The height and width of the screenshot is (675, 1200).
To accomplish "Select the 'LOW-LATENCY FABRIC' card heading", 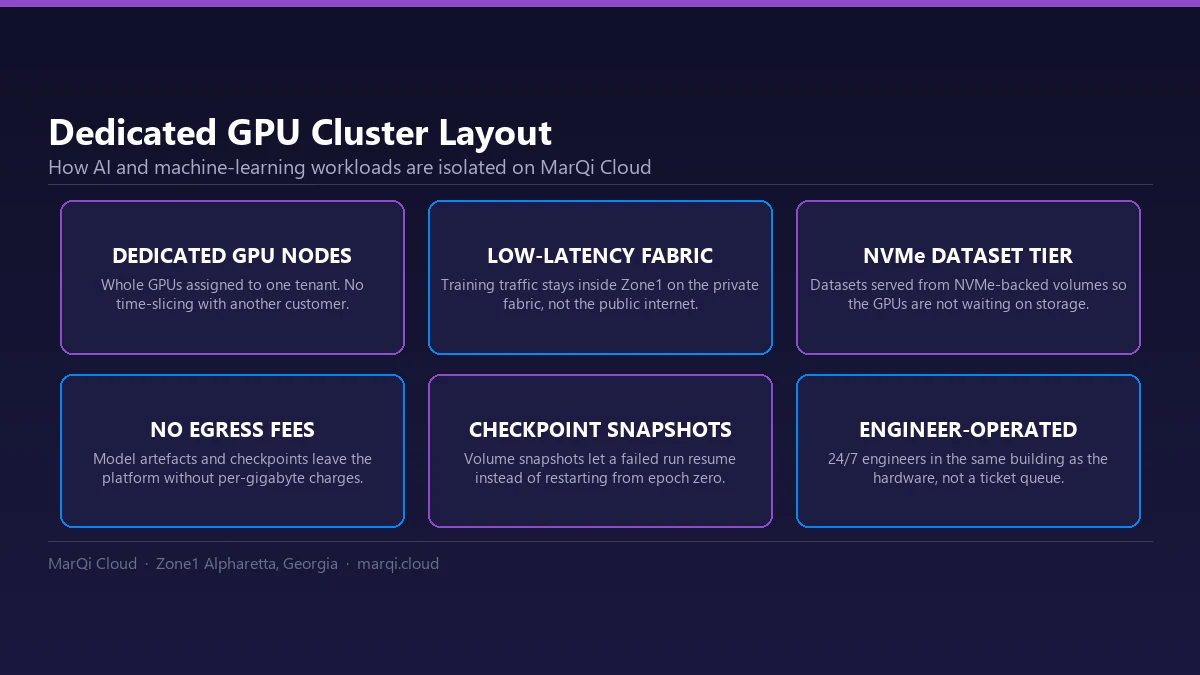I will [600, 256].
